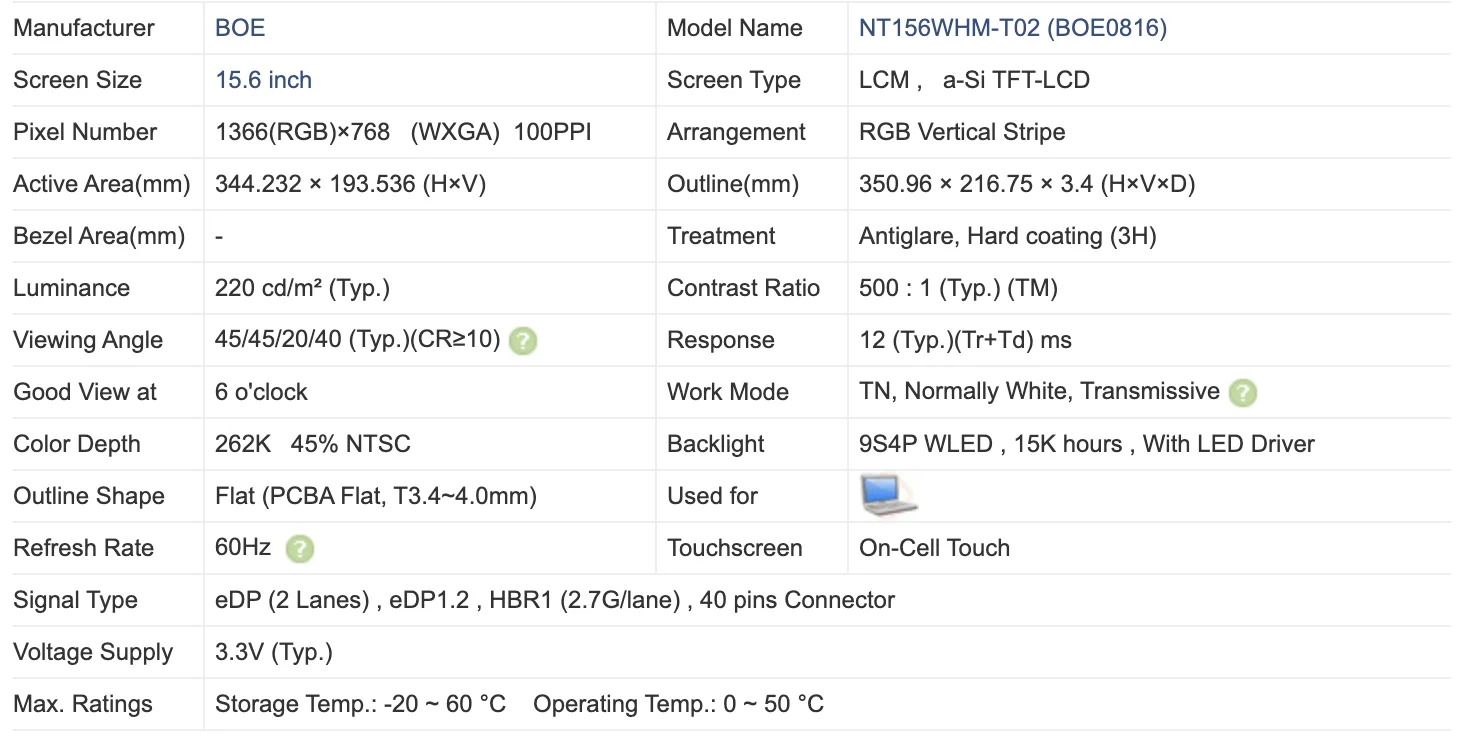Select the text "LCM , a-Si TFT-LCD"

pos(974,80)
